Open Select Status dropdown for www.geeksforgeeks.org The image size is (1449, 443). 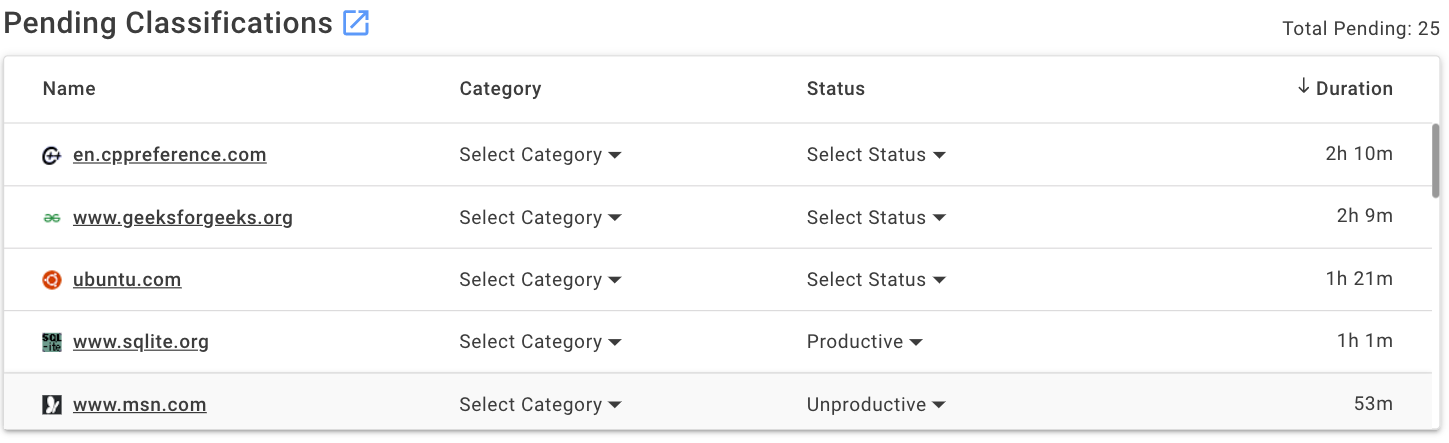coord(876,218)
